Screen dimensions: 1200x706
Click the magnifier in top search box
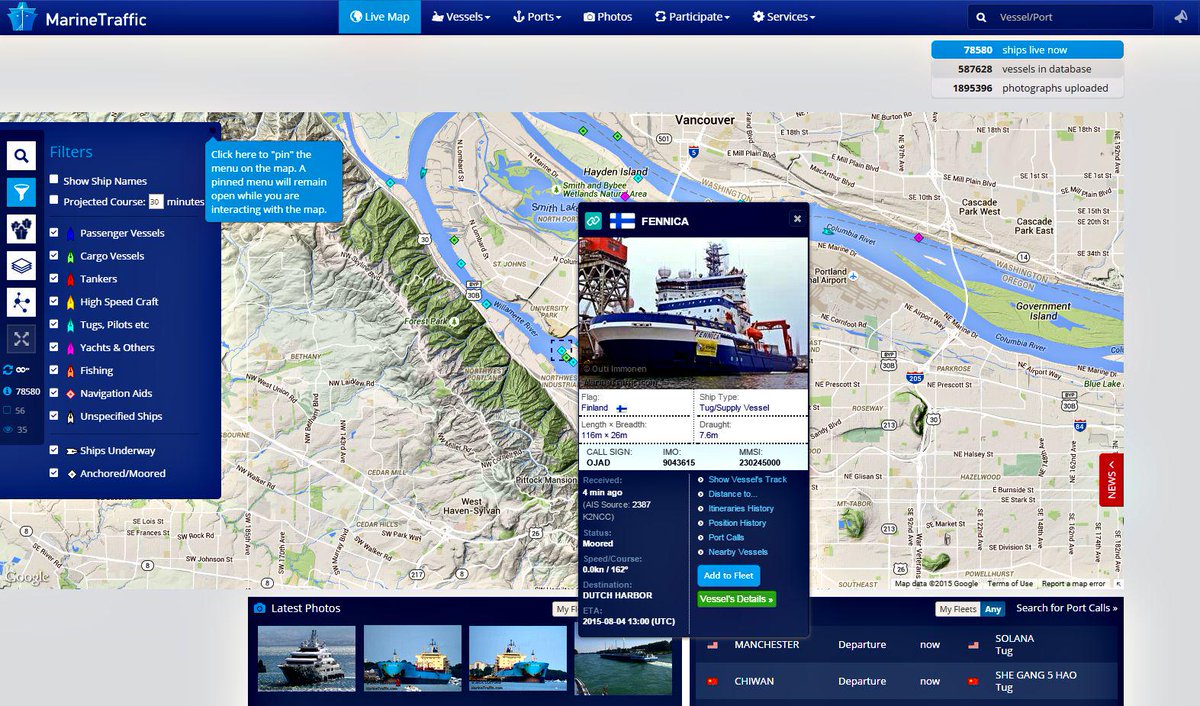[983, 17]
